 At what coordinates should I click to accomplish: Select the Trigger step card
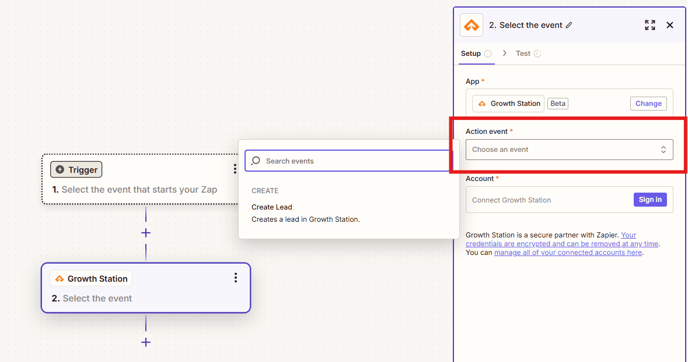[x=140, y=179]
